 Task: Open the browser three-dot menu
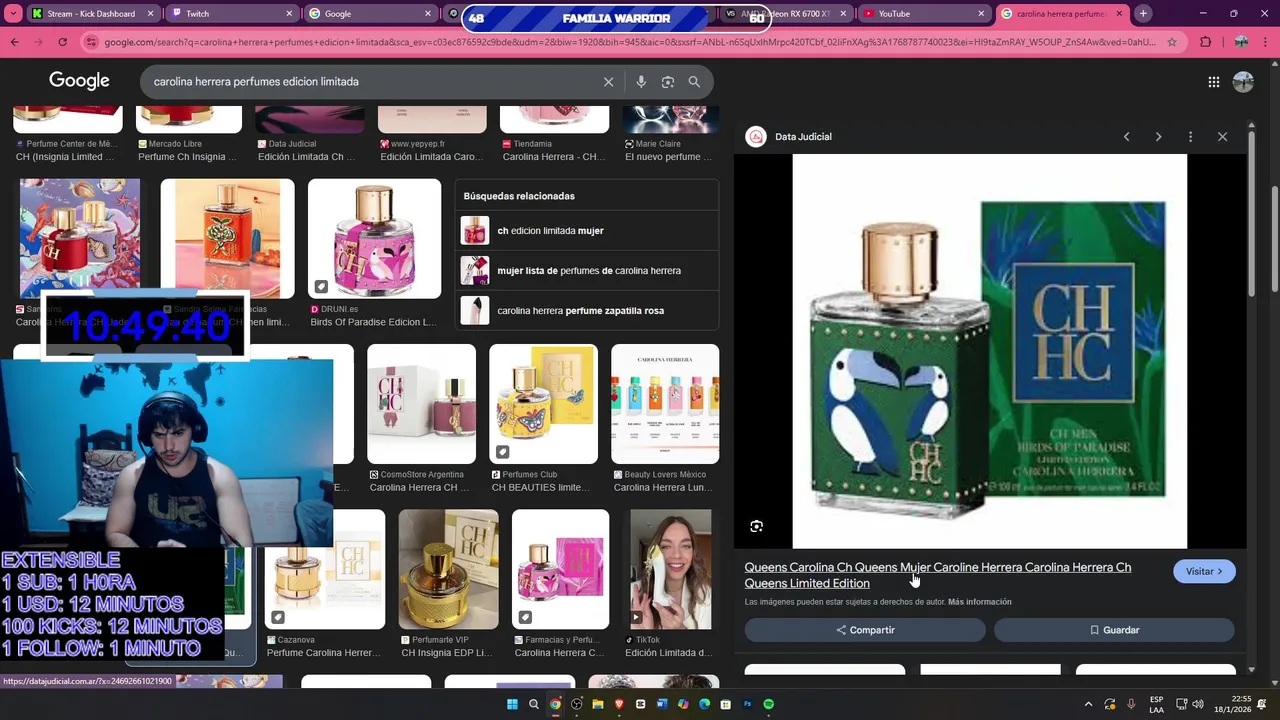1266,42
